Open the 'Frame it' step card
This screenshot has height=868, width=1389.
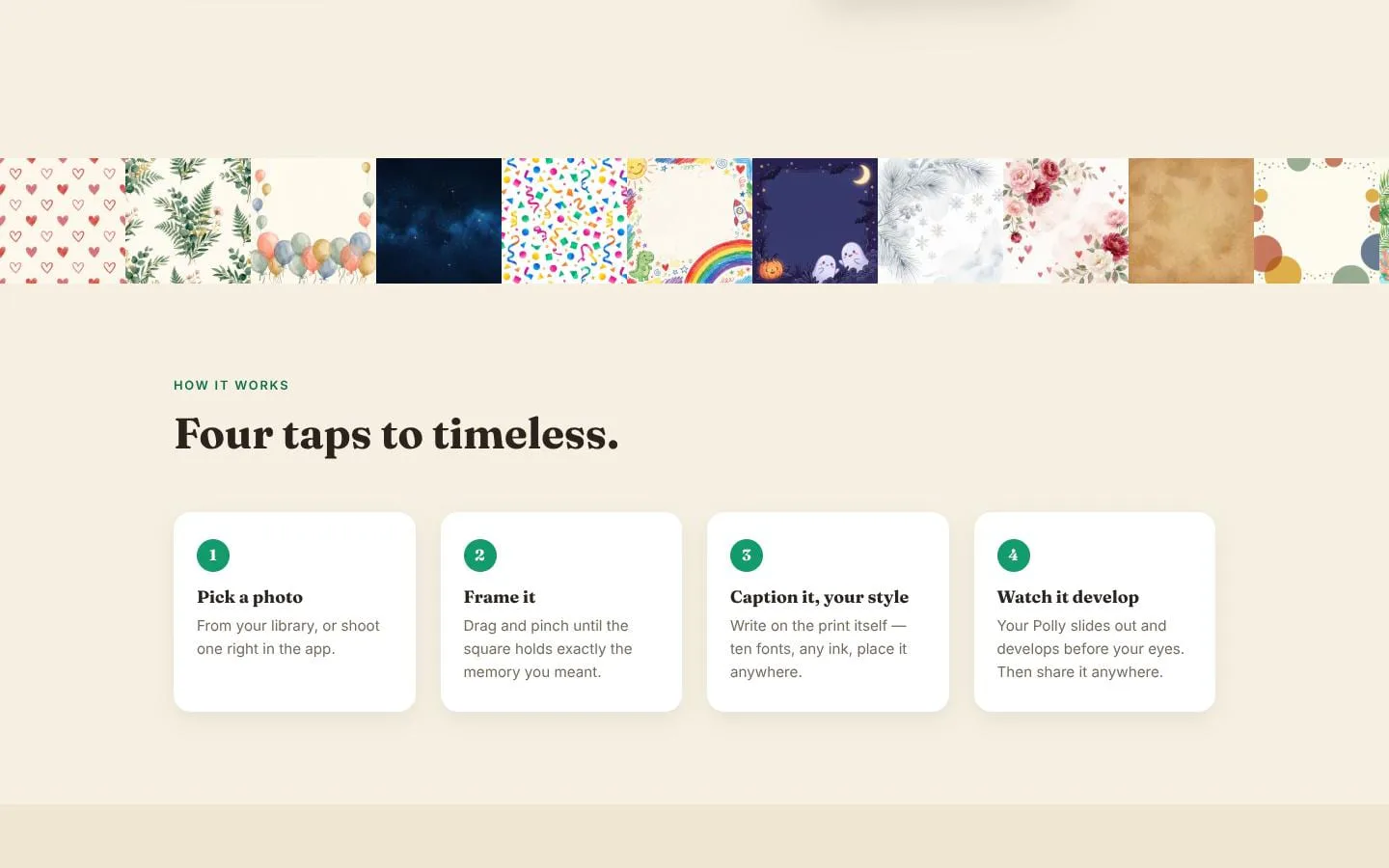pyautogui.click(x=561, y=612)
